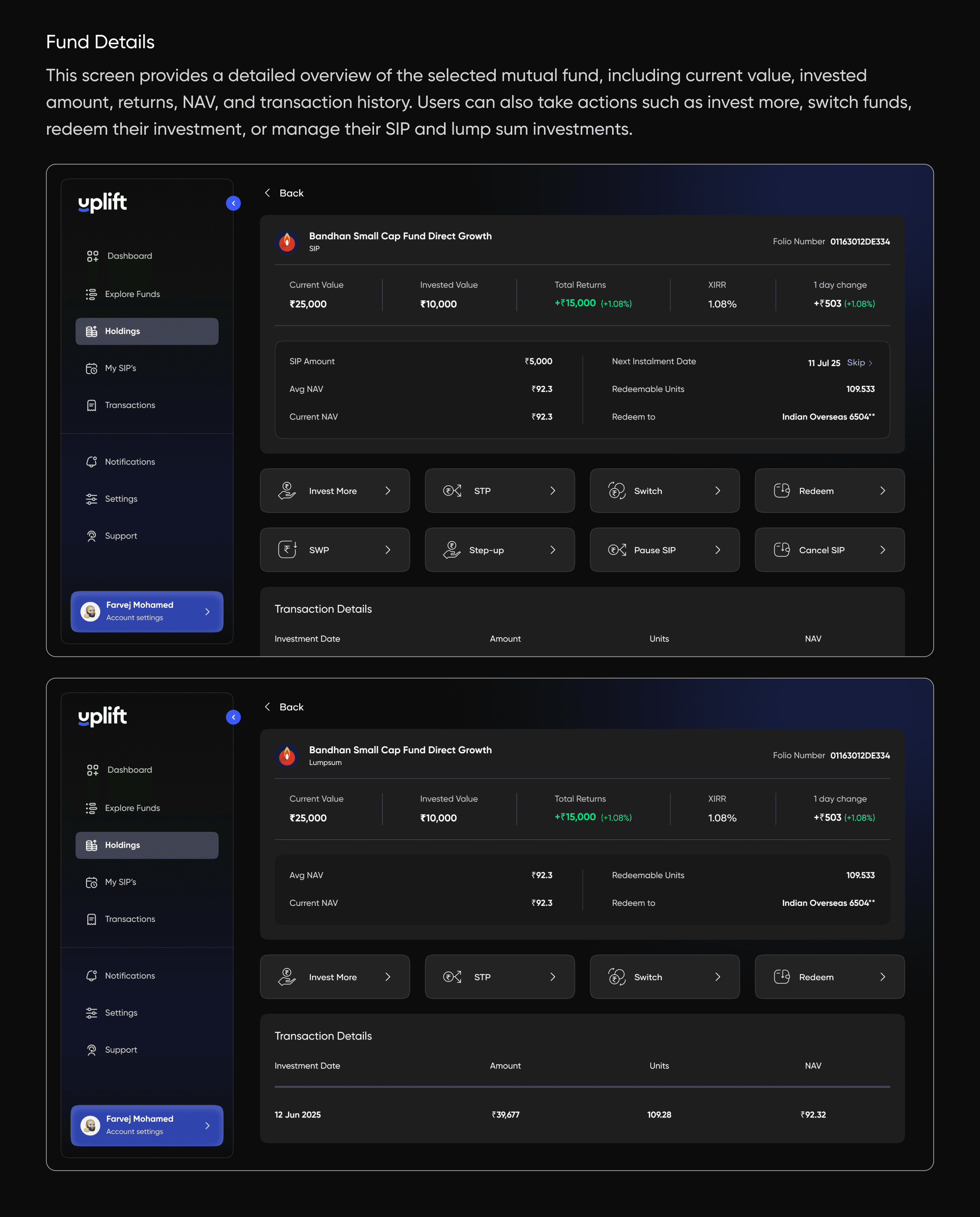
Task: Collapse the top sidebar with blue arrow button
Action: click(233, 203)
